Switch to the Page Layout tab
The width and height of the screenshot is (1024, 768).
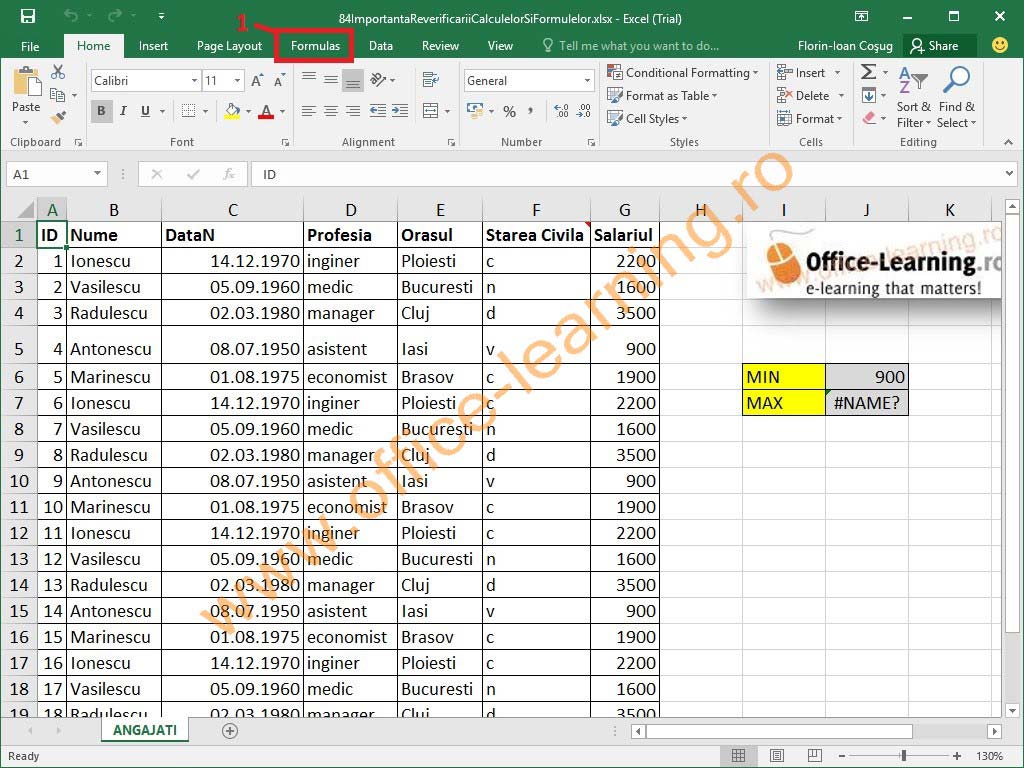(x=229, y=46)
